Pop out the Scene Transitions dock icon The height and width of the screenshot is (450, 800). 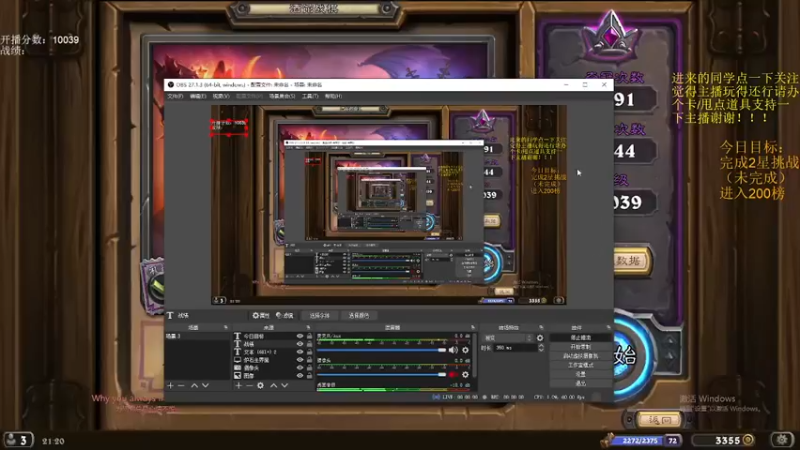541,328
